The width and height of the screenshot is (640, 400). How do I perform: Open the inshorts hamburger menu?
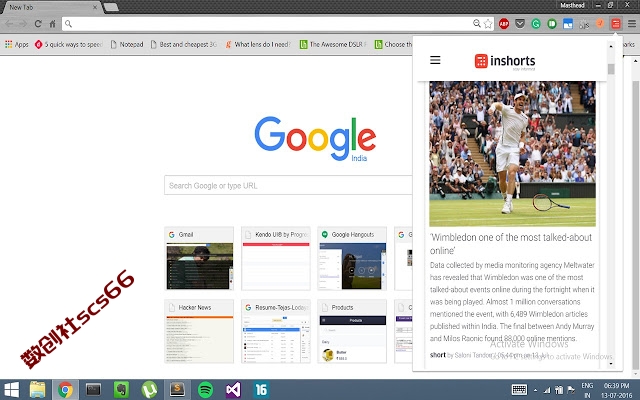coord(435,60)
